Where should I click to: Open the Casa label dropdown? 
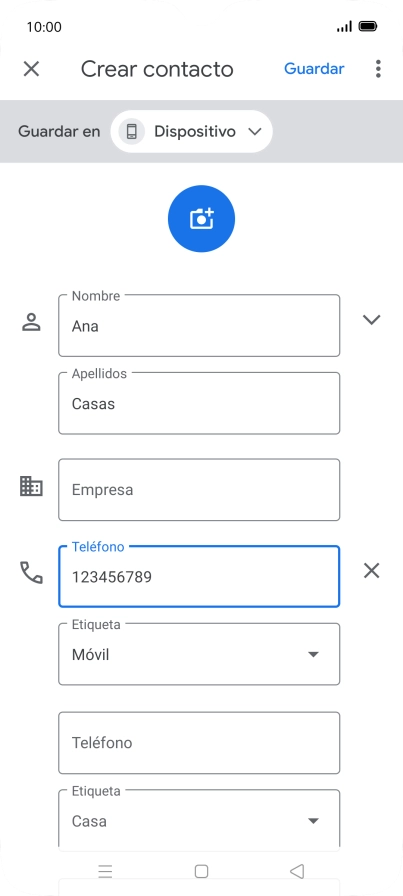(x=199, y=818)
